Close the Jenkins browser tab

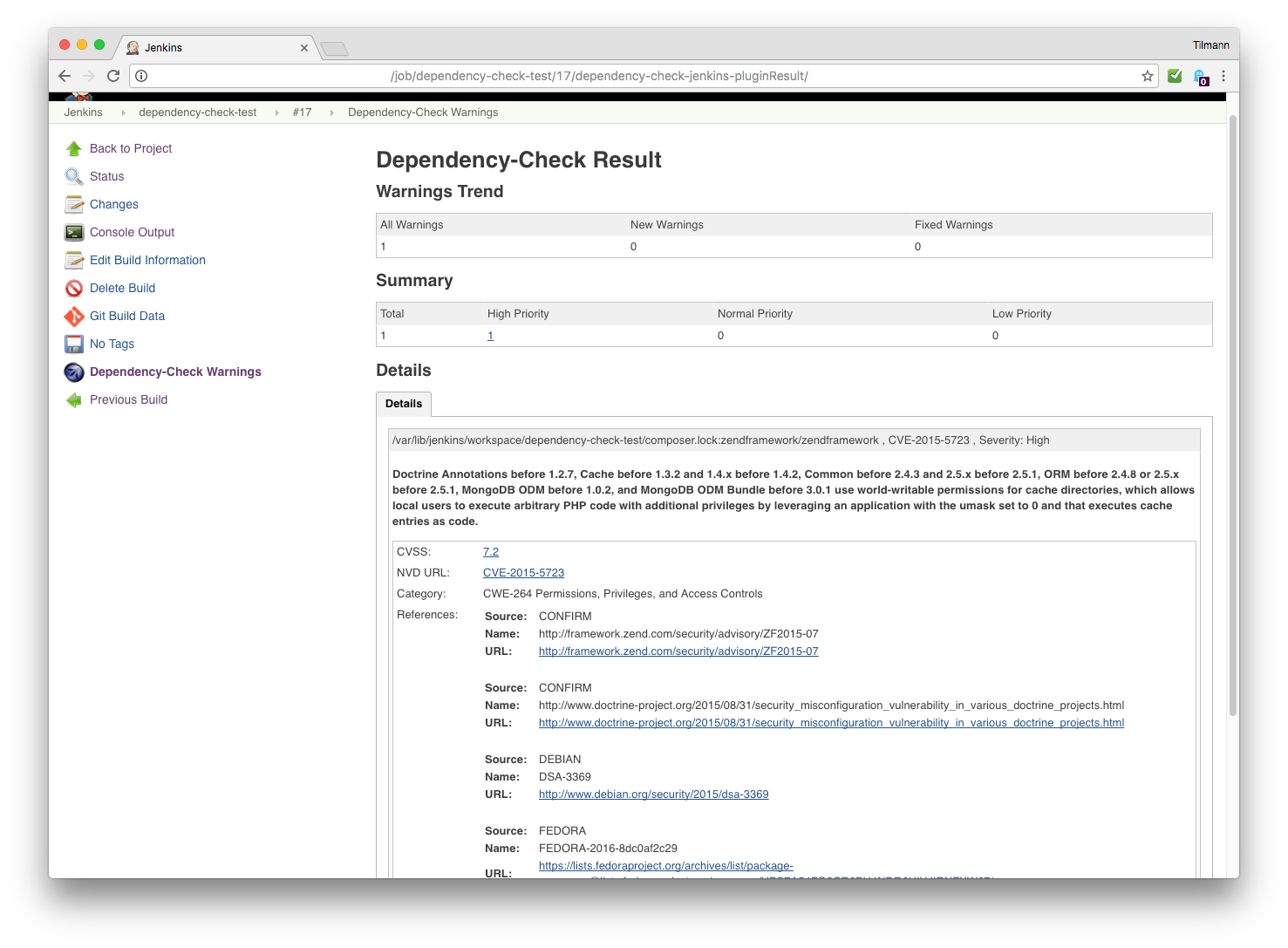click(x=304, y=48)
